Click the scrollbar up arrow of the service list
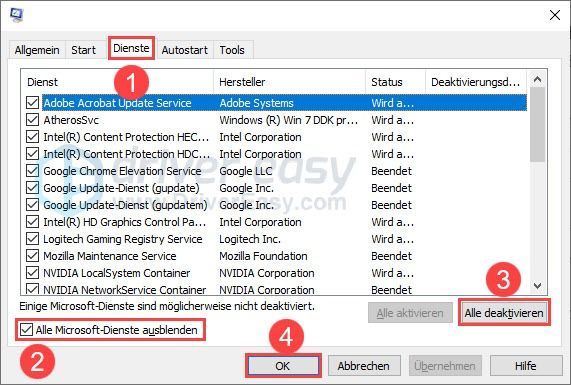The width and height of the screenshot is (571, 385). pyautogui.click(x=537, y=79)
